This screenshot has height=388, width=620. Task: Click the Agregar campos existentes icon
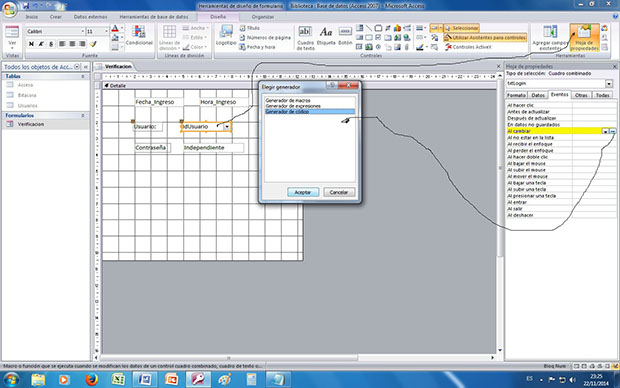(x=550, y=38)
